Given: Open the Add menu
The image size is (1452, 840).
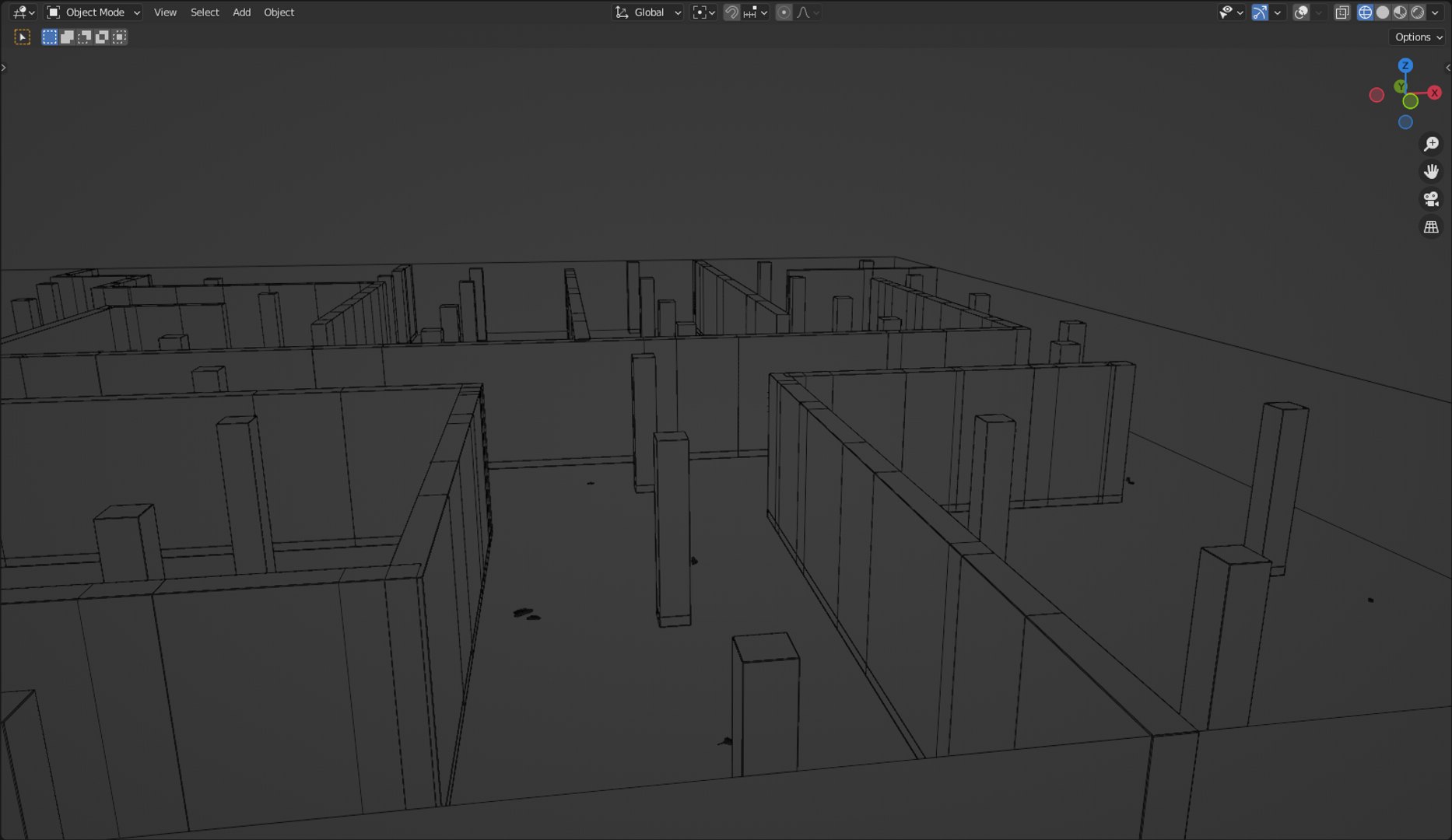Looking at the screenshot, I should point(241,12).
